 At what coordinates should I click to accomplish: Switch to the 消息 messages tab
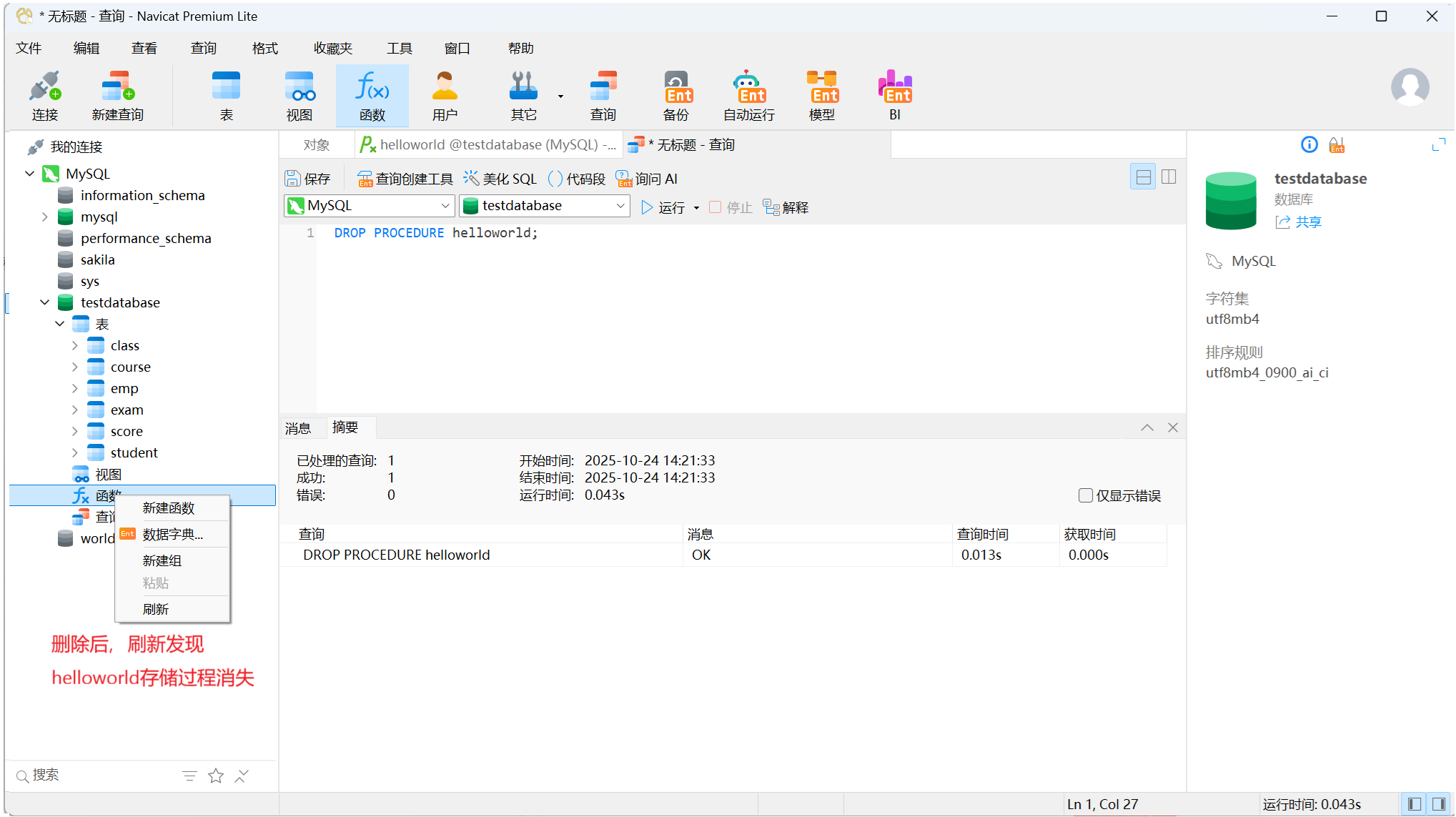pos(298,428)
